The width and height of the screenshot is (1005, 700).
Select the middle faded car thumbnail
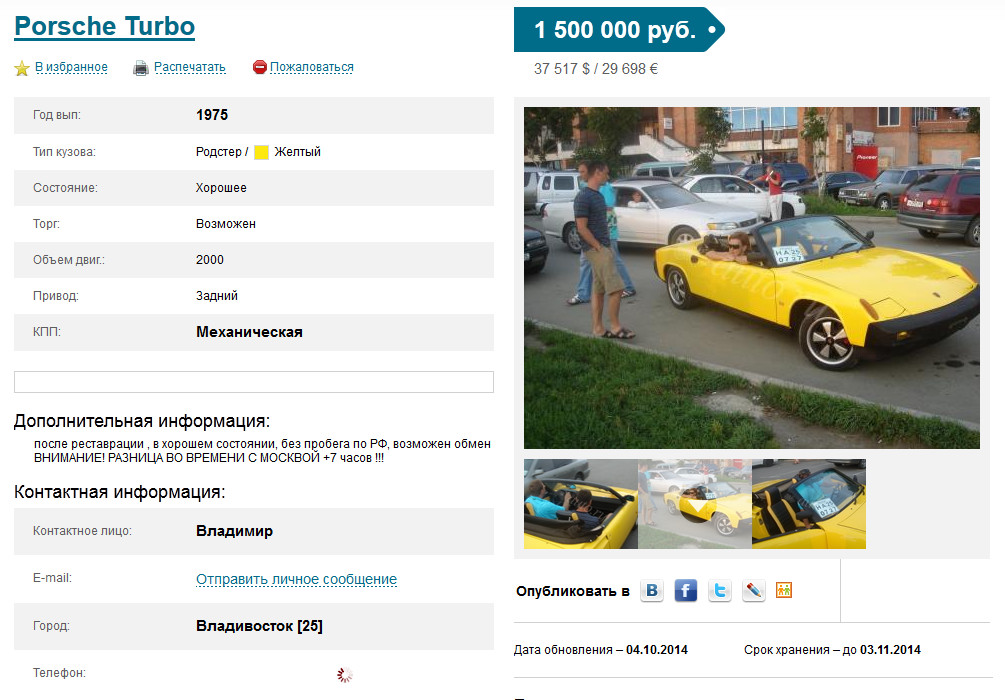(695, 504)
